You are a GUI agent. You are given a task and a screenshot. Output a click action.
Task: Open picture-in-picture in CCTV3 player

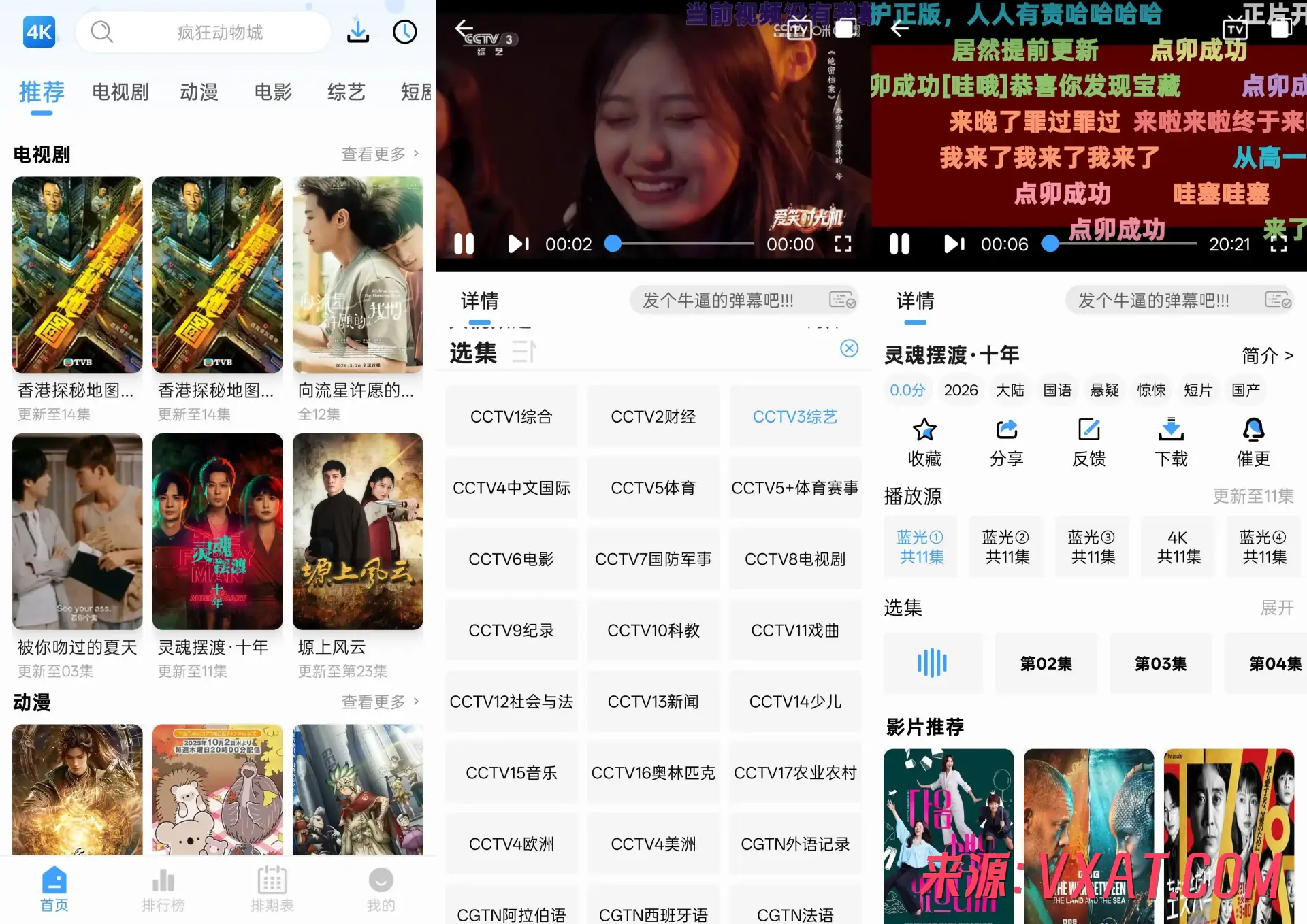click(x=845, y=29)
